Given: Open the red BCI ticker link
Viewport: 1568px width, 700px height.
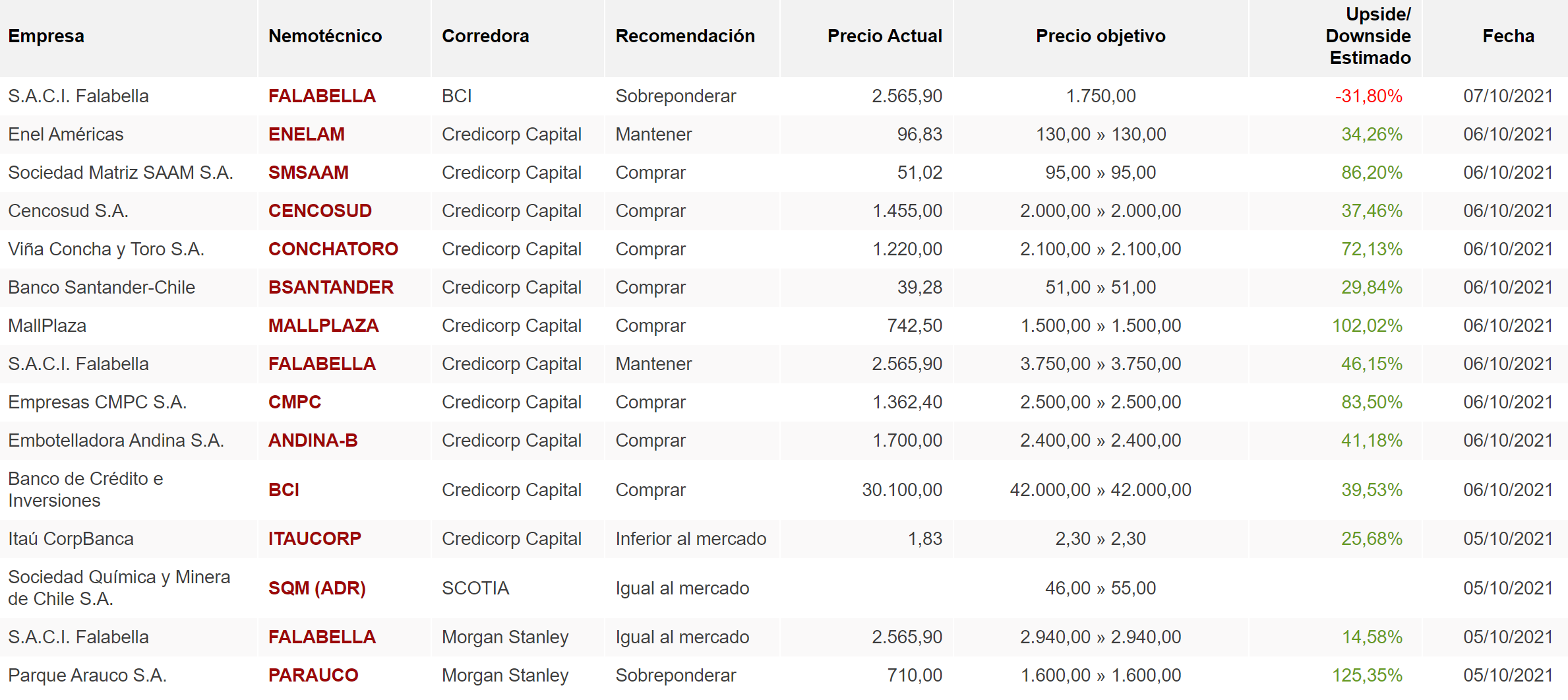Looking at the screenshot, I should coord(284,490).
